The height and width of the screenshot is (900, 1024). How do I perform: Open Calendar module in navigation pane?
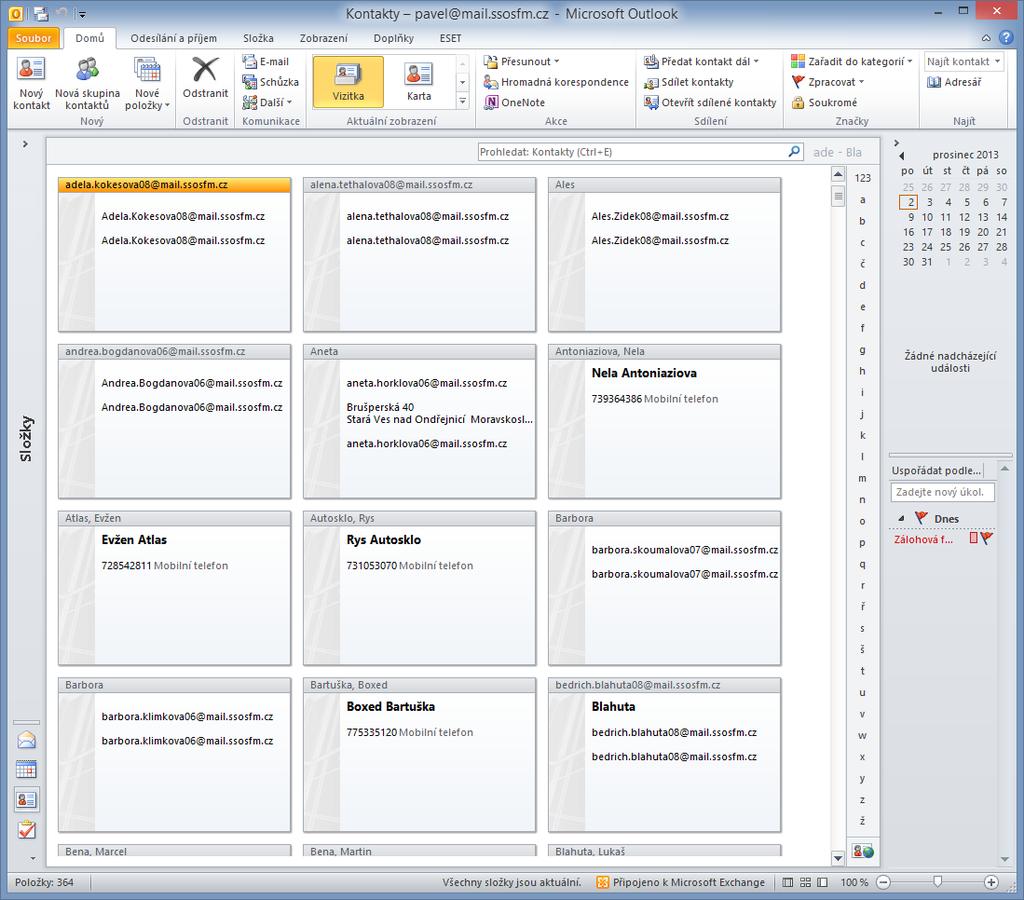pyautogui.click(x=27, y=769)
